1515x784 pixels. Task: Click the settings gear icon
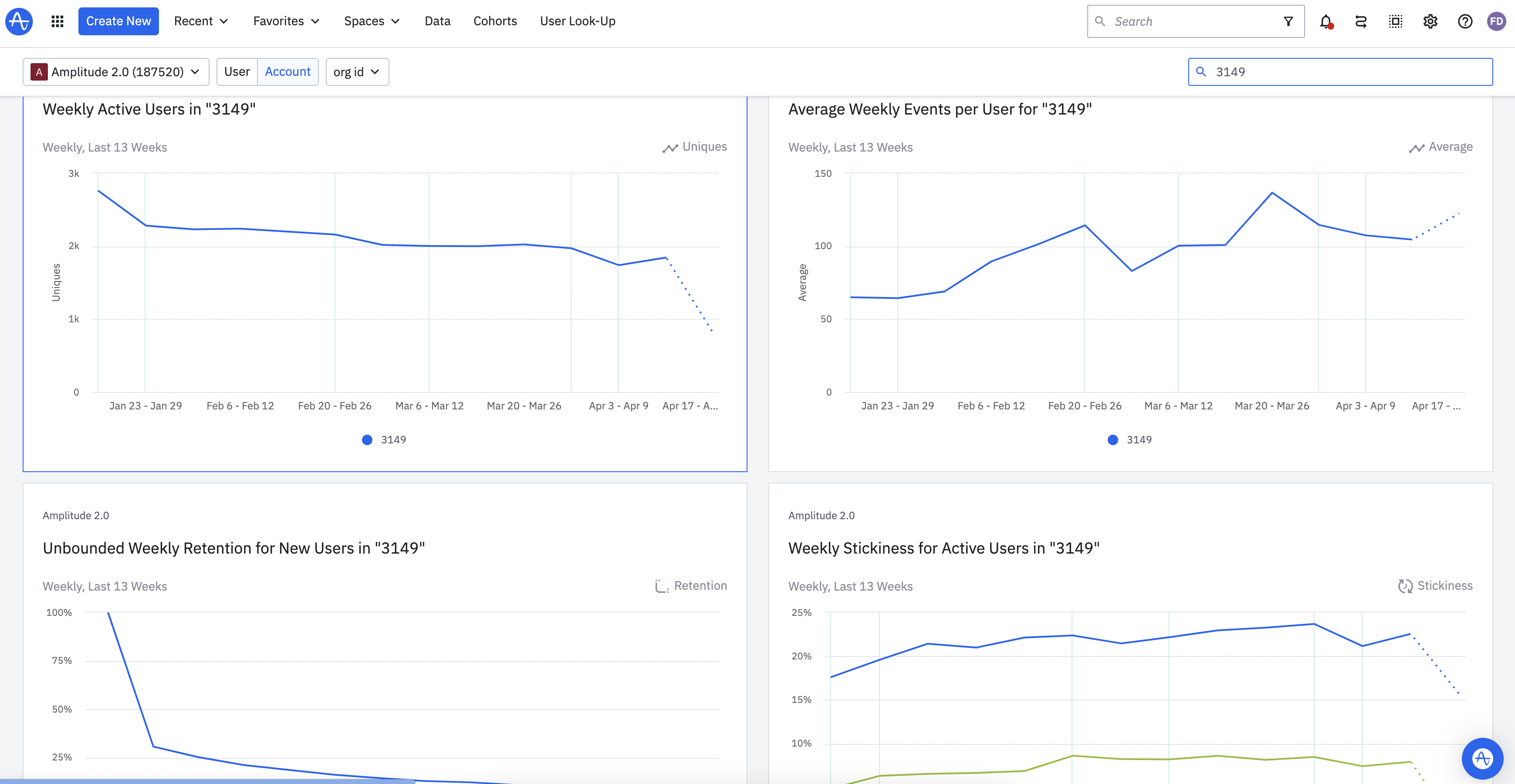click(x=1430, y=22)
